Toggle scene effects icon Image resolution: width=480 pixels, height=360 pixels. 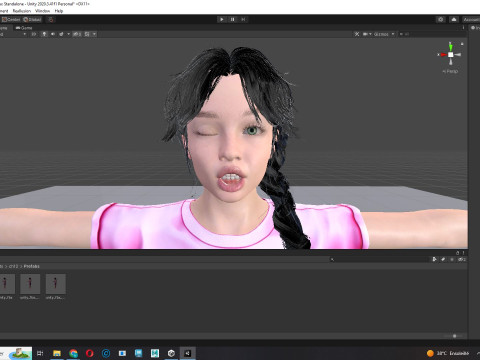61,34
